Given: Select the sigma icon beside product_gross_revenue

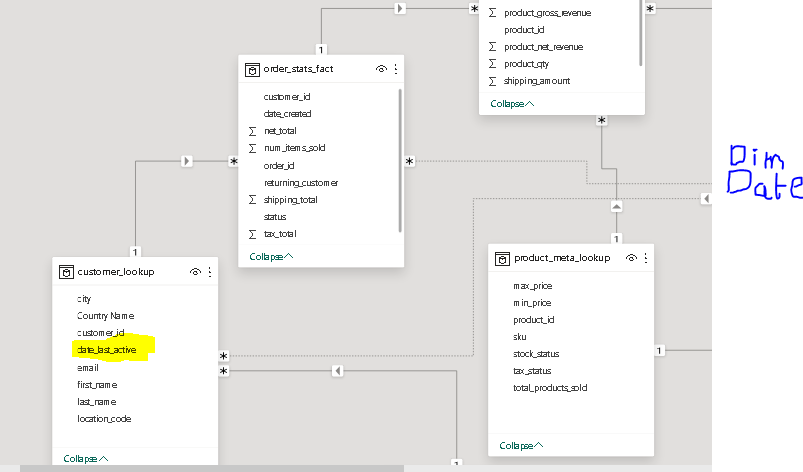Looking at the screenshot, I should pos(492,13).
